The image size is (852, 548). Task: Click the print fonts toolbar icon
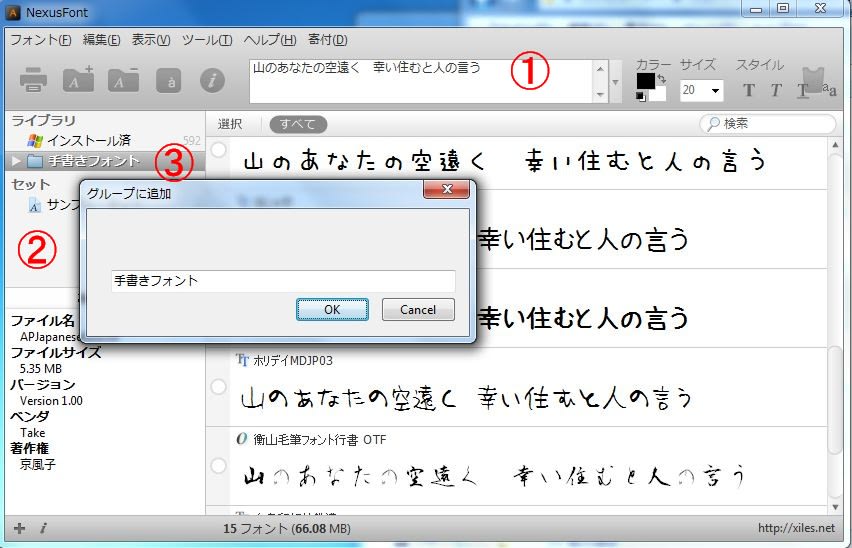(33, 80)
